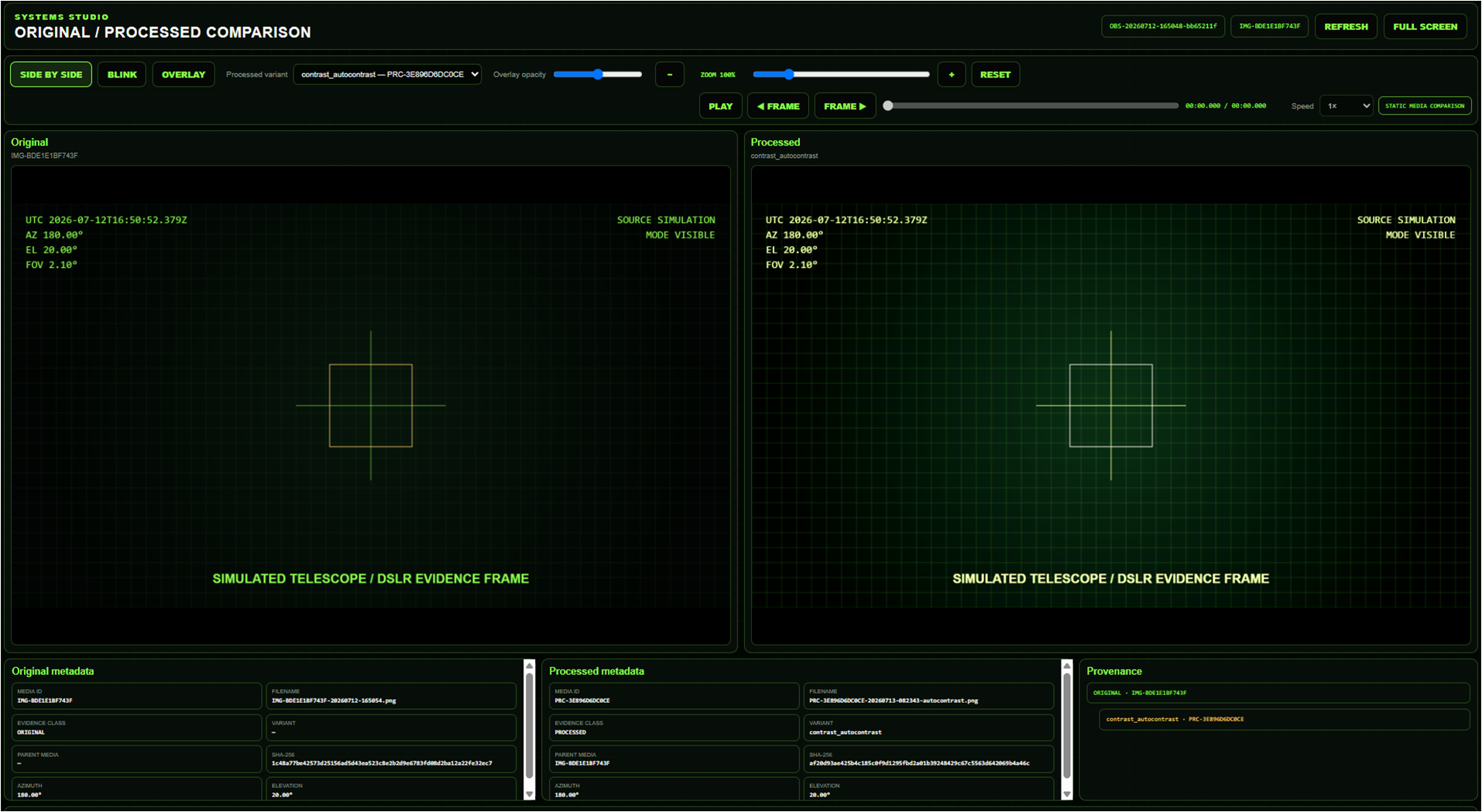Image resolution: width=1482 pixels, height=812 pixels.
Task: Adjust the Overlay opacity slider
Action: [x=598, y=74]
